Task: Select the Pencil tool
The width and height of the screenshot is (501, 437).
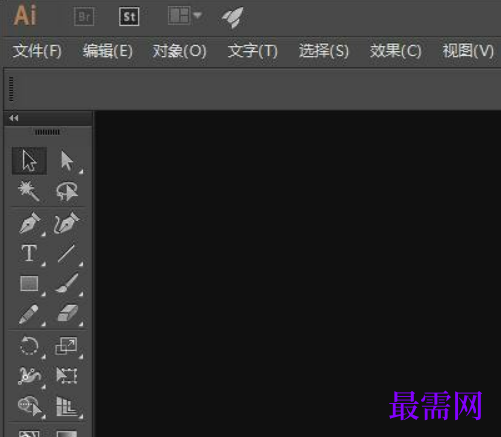Action: tap(29, 314)
